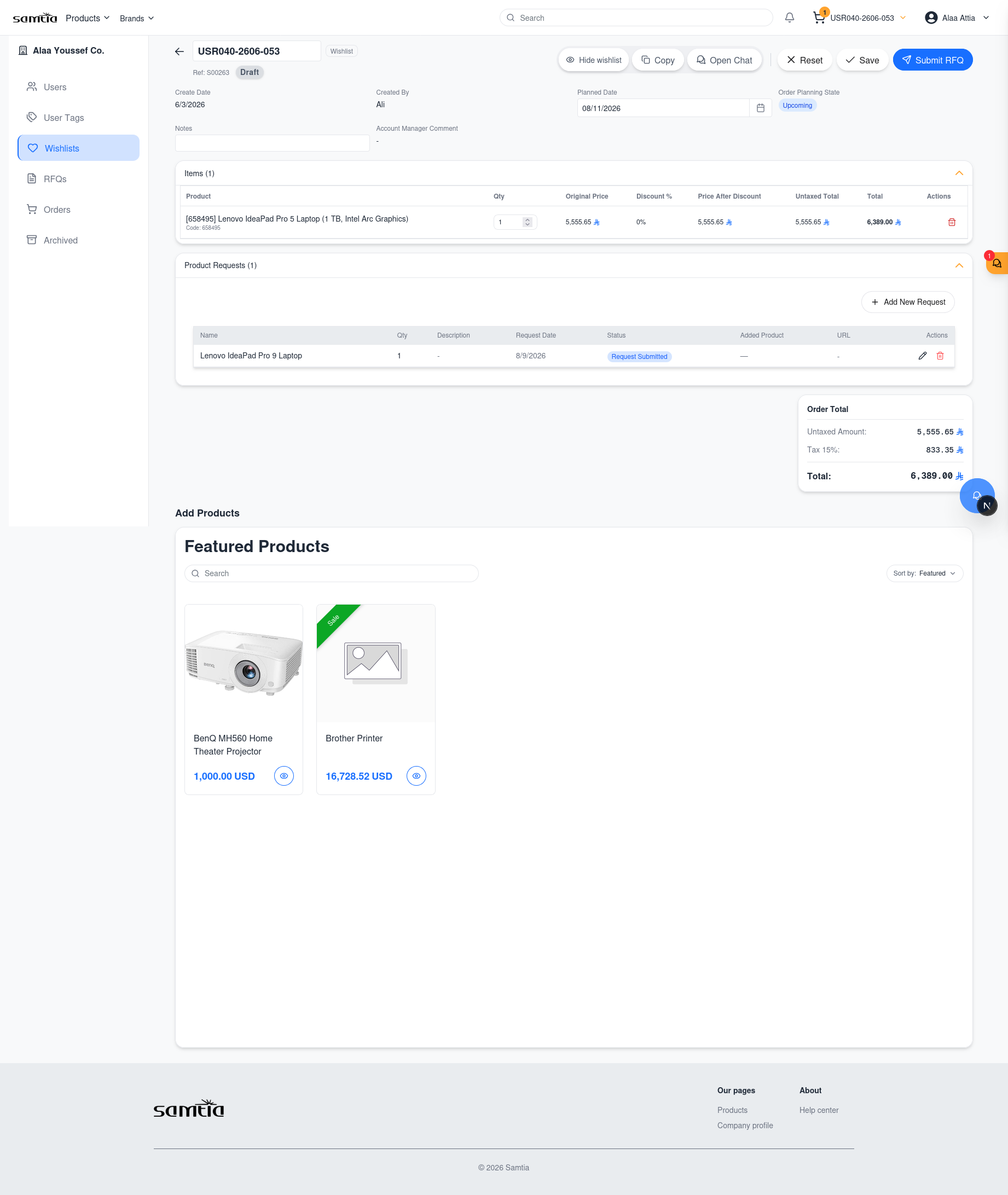The width and height of the screenshot is (1008, 1195).
Task: Click the back arrow beside wishlist name
Action: [179, 51]
